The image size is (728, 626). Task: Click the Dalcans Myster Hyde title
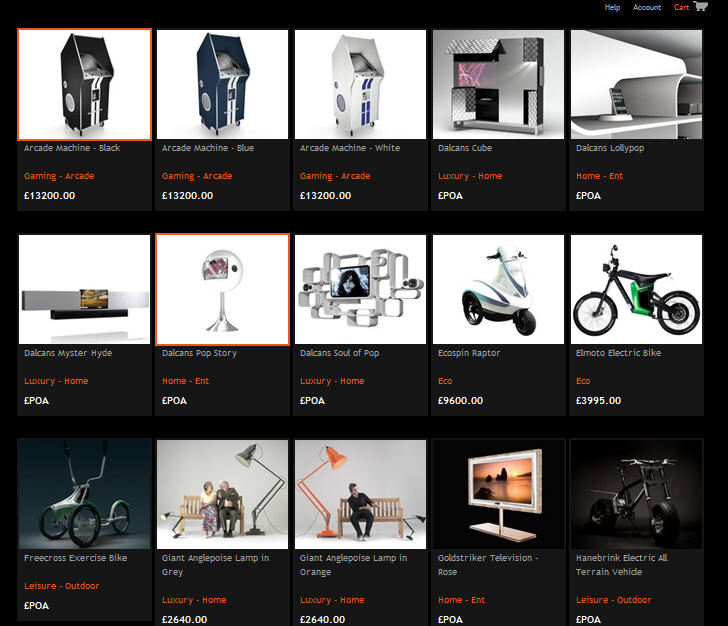(68, 353)
